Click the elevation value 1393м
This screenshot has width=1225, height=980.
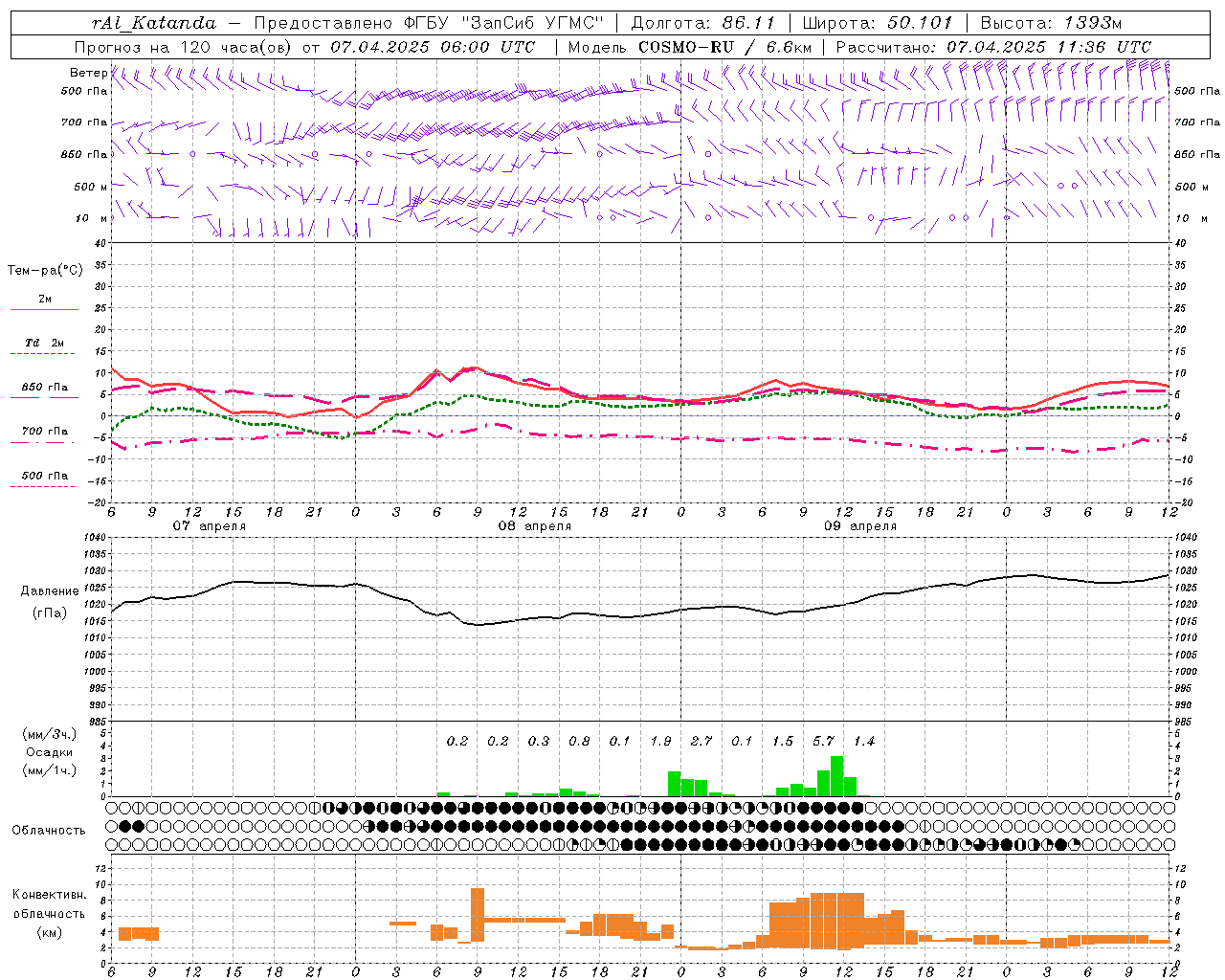[x=1091, y=23]
